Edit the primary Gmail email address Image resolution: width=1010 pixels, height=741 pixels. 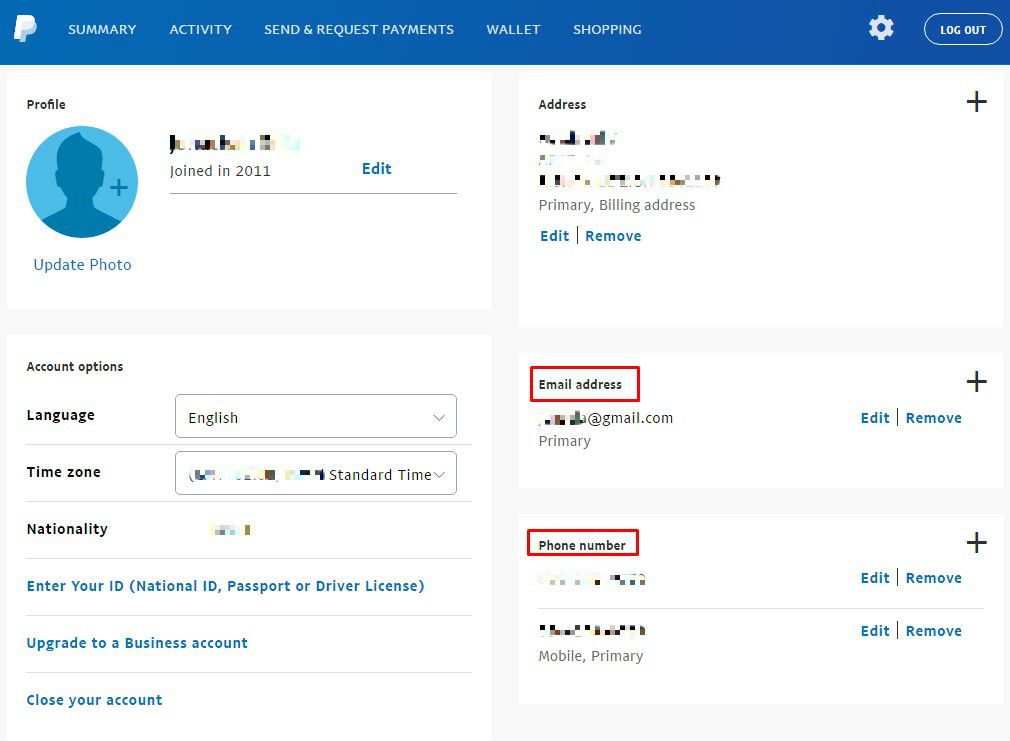pos(875,418)
